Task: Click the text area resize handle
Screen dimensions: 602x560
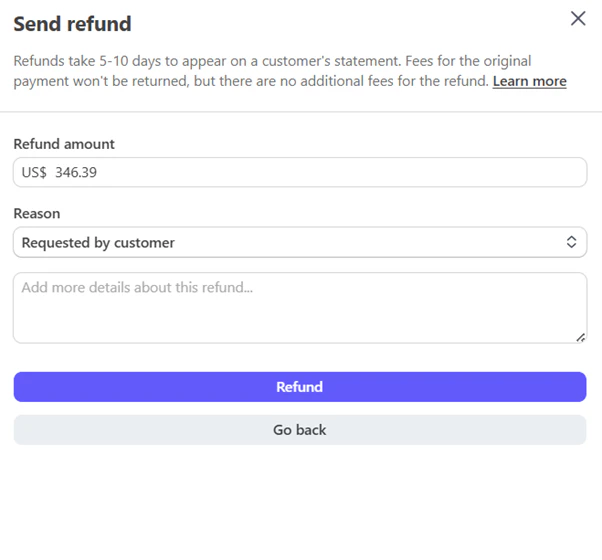Action: coord(580,337)
